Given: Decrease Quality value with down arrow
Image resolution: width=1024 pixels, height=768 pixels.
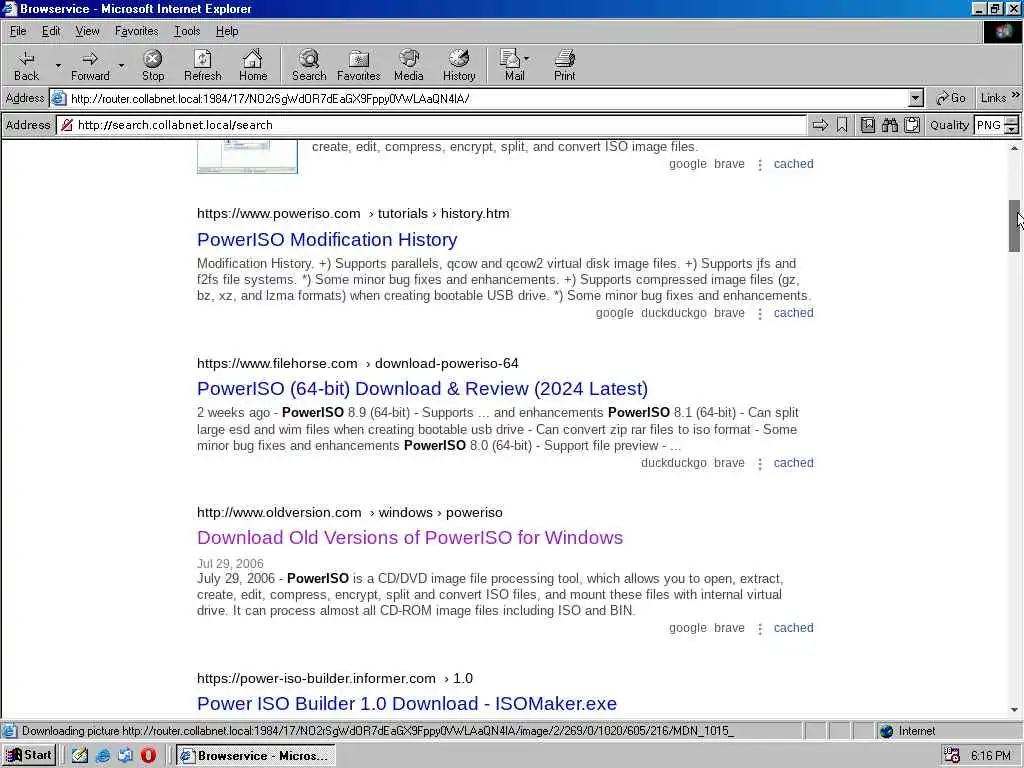Looking at the screenshot, I should [1012, 129].
